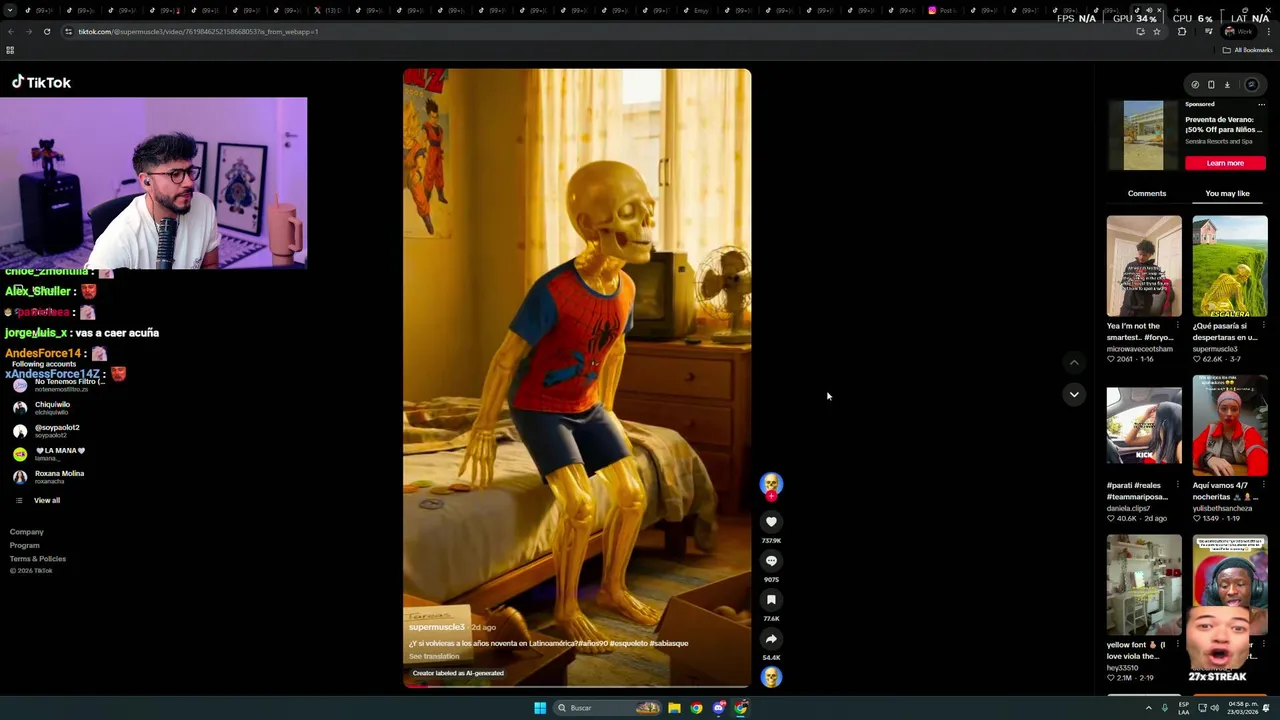Open browser extensions puzzle icon

tap(1182, 31)
